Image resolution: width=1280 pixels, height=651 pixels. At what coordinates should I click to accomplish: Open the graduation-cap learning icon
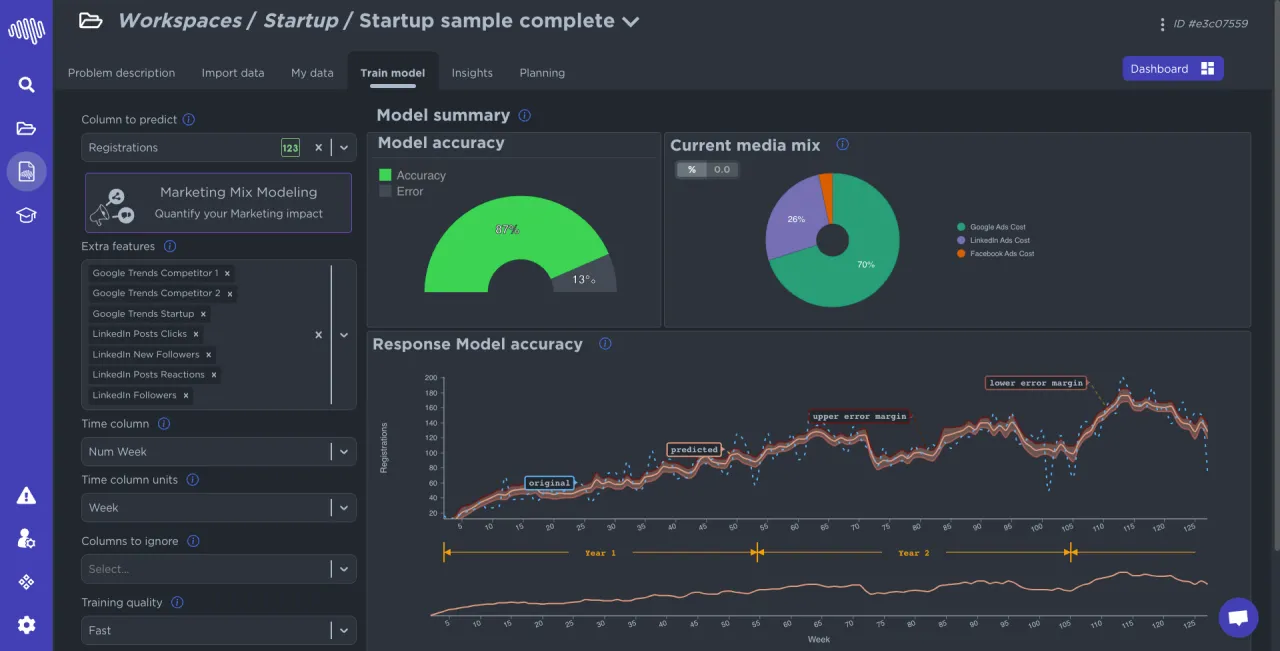tap(26, 214)
